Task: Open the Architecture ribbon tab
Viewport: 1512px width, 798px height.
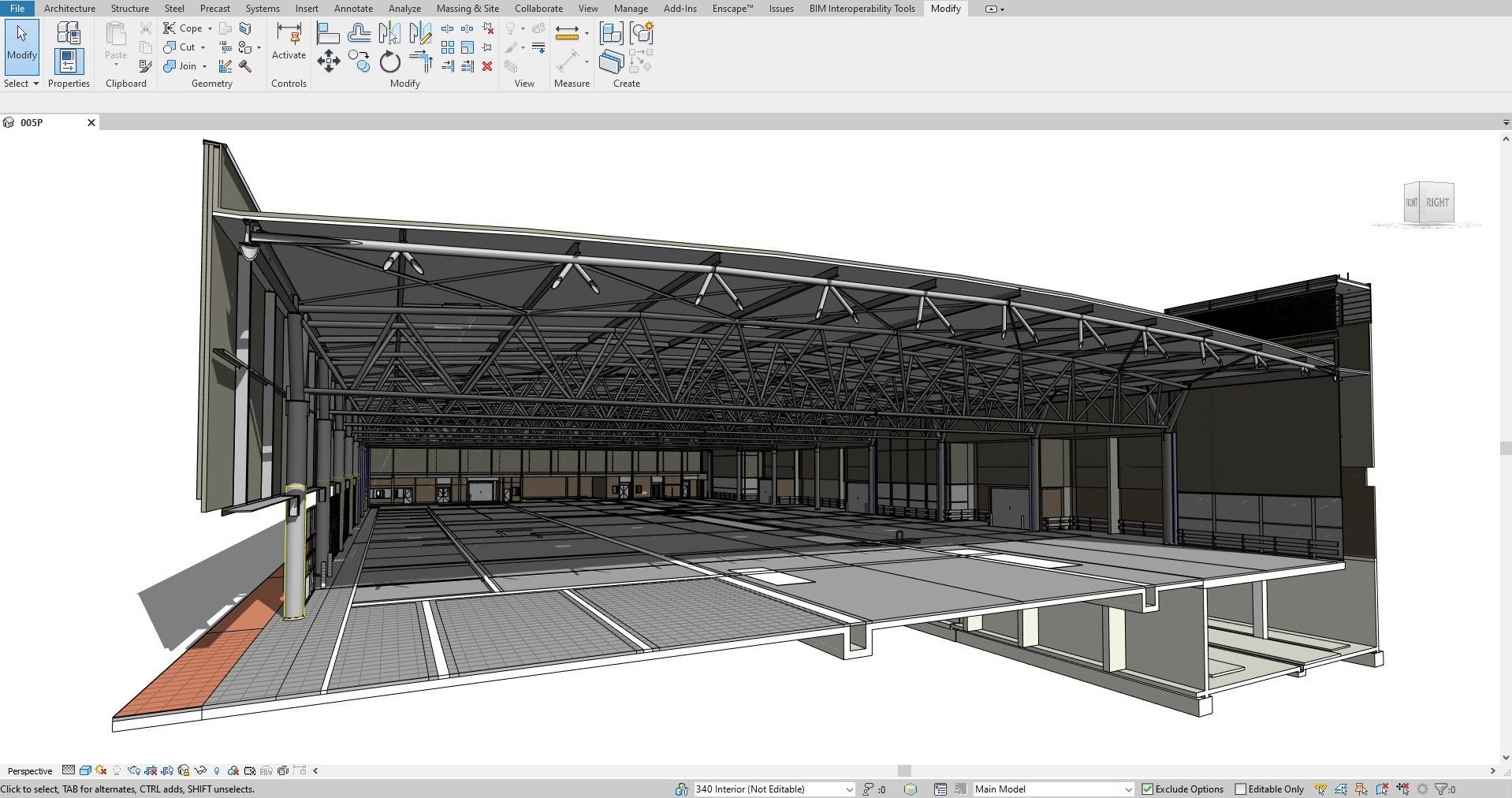Action: pyautogui.click(x=69, y=9)
